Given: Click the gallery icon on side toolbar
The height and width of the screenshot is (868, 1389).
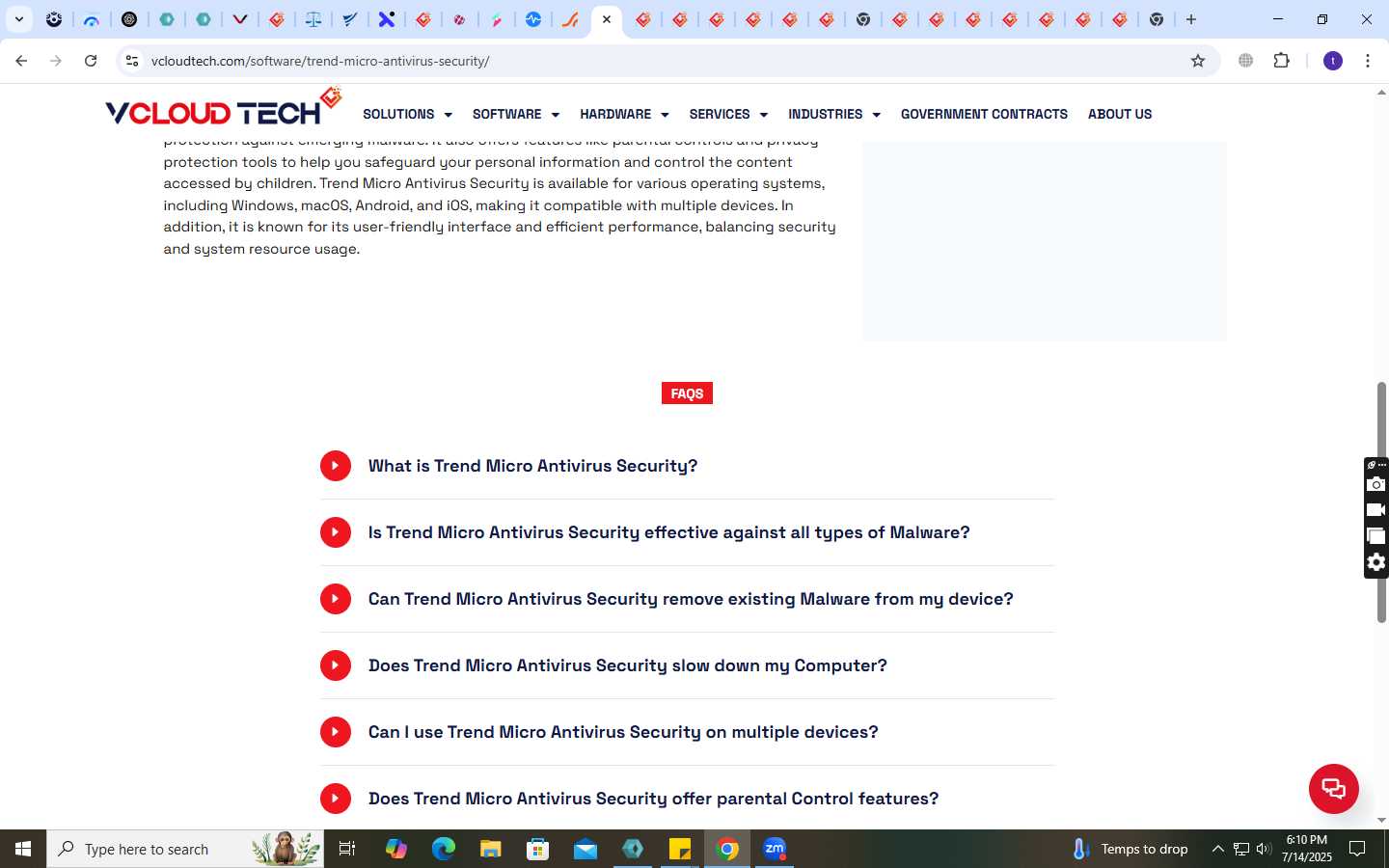Looking at the screenshot, I should coord(1376,536).
